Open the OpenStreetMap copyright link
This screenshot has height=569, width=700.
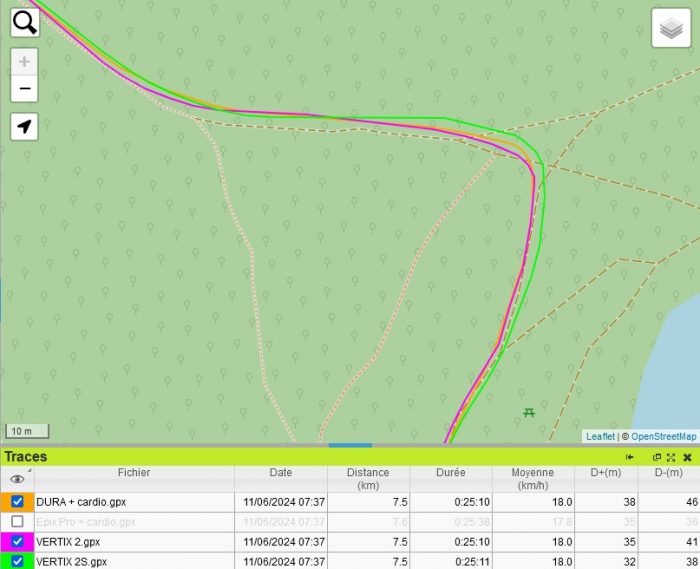pyautogui.click(x=663, y=436)
